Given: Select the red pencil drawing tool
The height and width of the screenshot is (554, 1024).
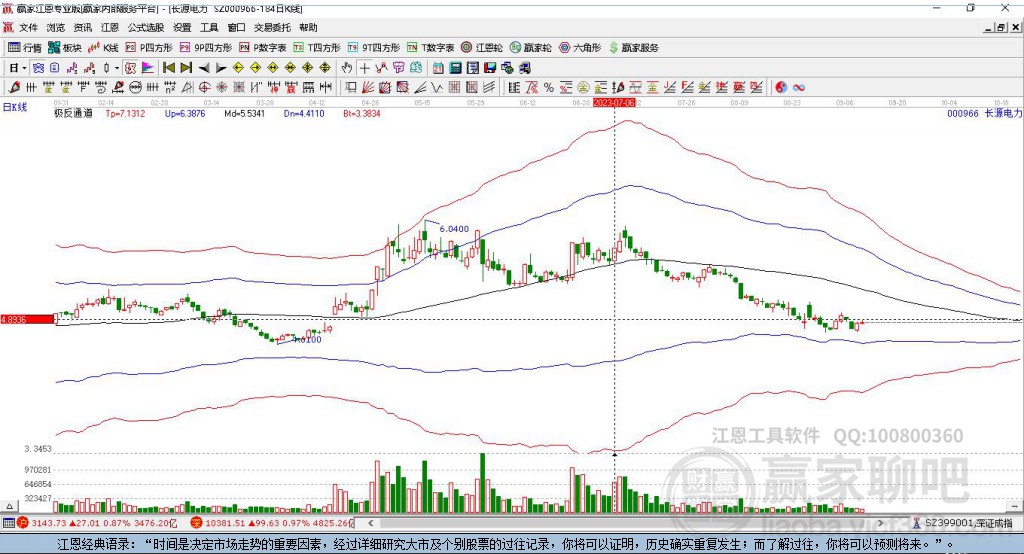Looking at the screenshot, I should click(x=14, y=87).
